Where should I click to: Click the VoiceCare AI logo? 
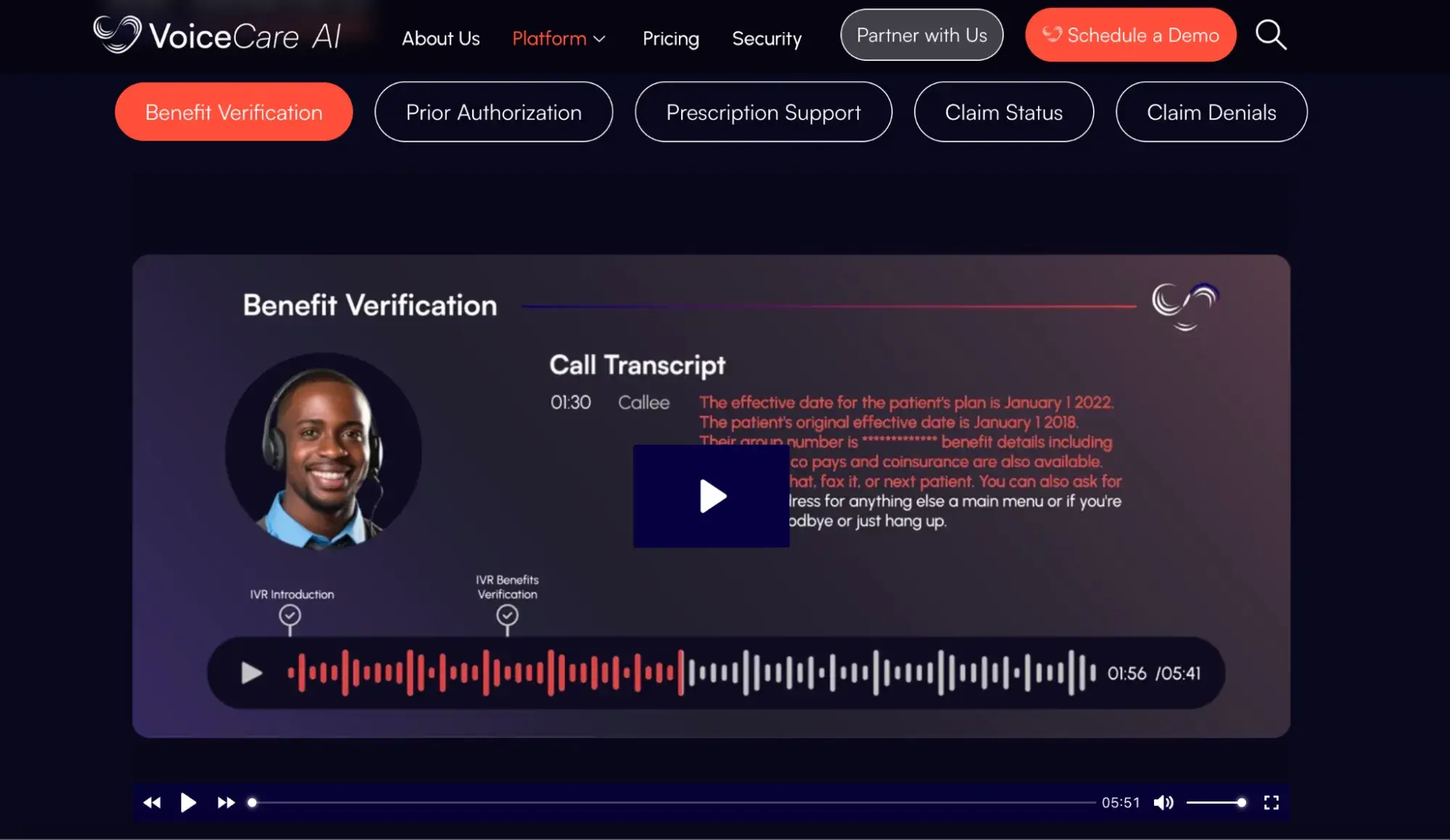[218, 35]
